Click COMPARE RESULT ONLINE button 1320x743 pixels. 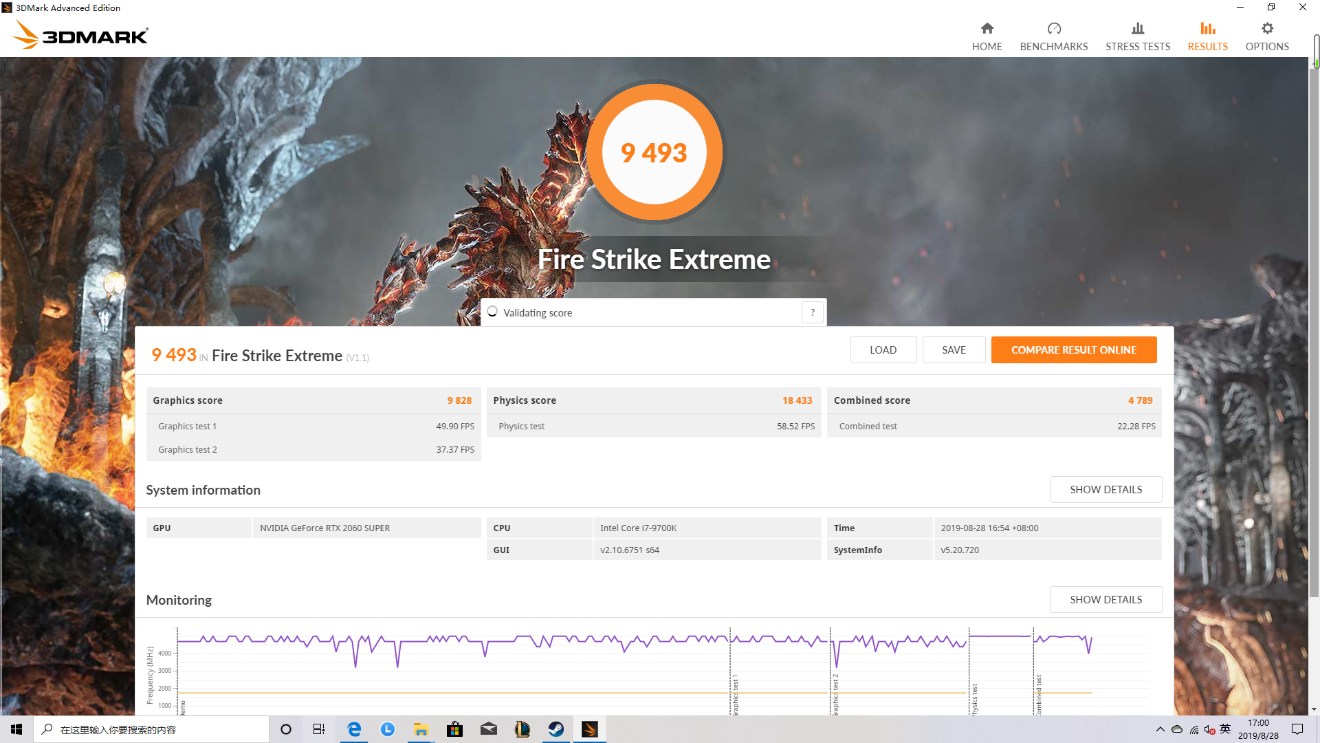point(1073,350)
